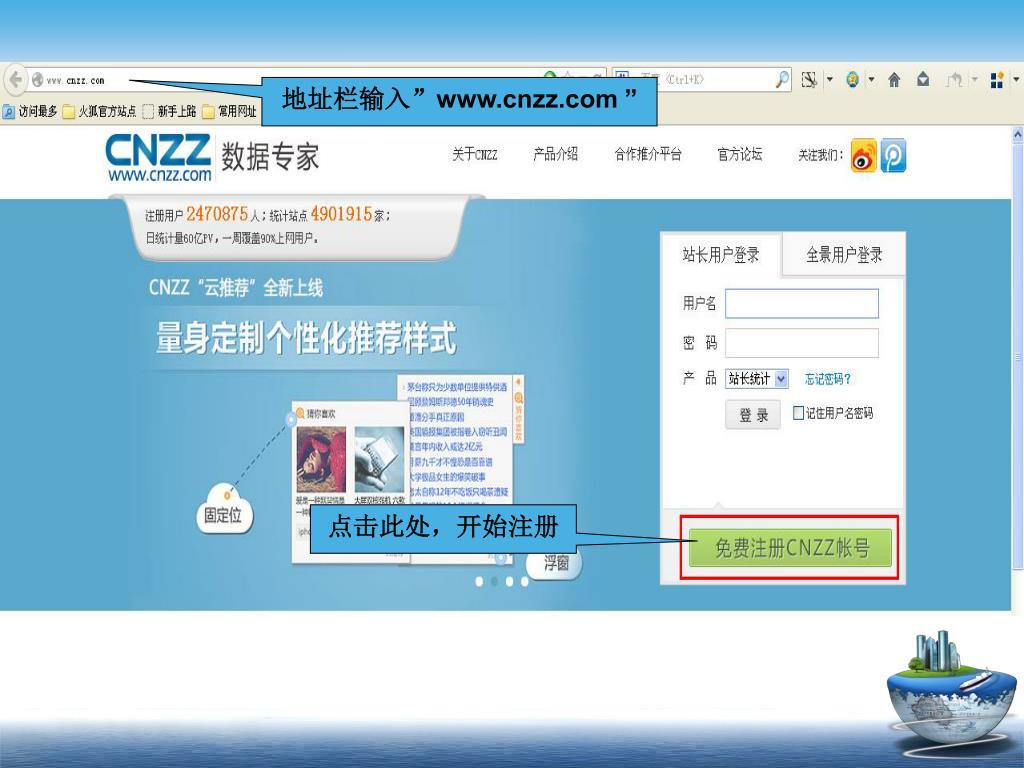Go back with the browser back arrow
The height and width of the screenshot is (768, 1024).
click(16, 80)
